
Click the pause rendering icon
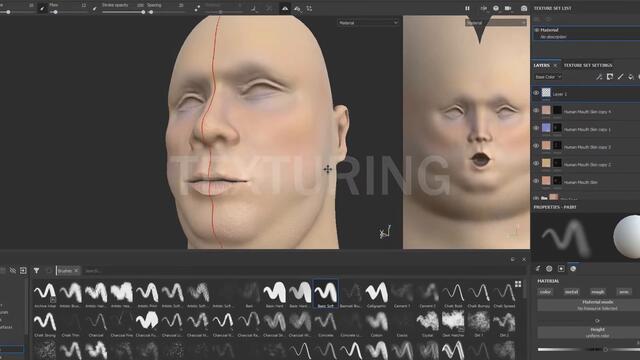pyautogui.click(x=467, y=8)
